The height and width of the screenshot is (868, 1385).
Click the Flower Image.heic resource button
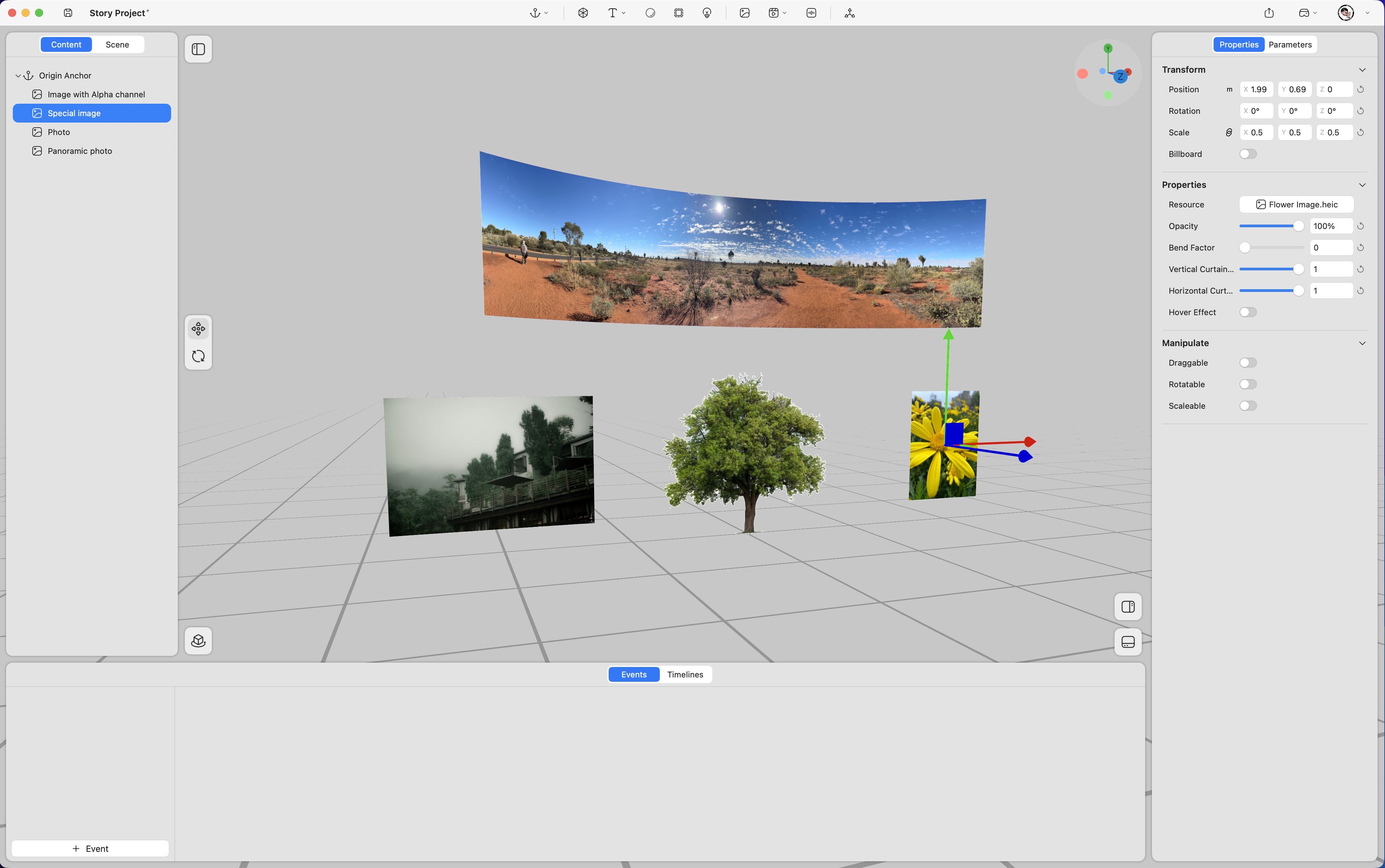(x=1296, y=204)
